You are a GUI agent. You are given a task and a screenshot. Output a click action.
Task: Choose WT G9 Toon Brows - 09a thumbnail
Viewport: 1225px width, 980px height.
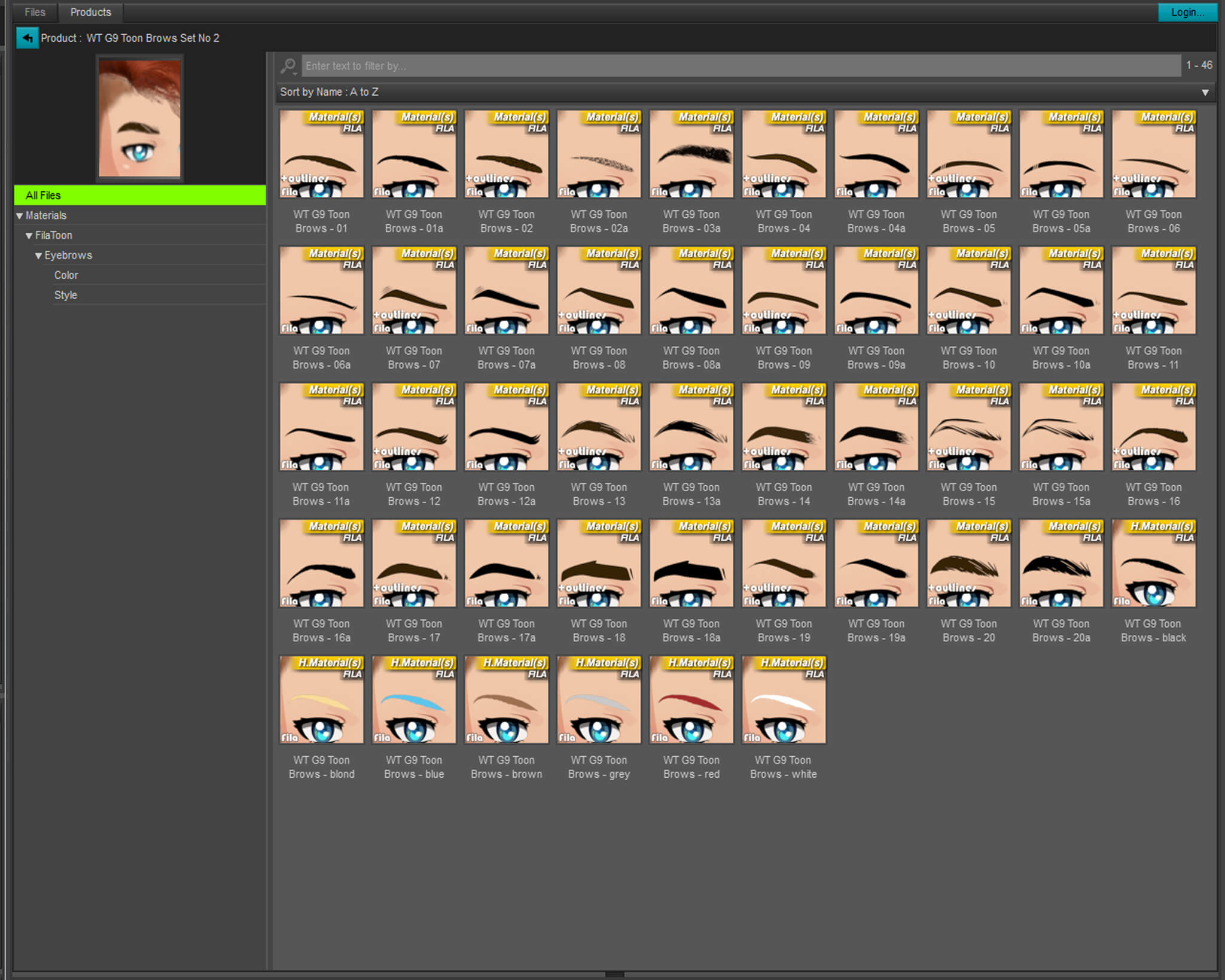coord(876,290)
